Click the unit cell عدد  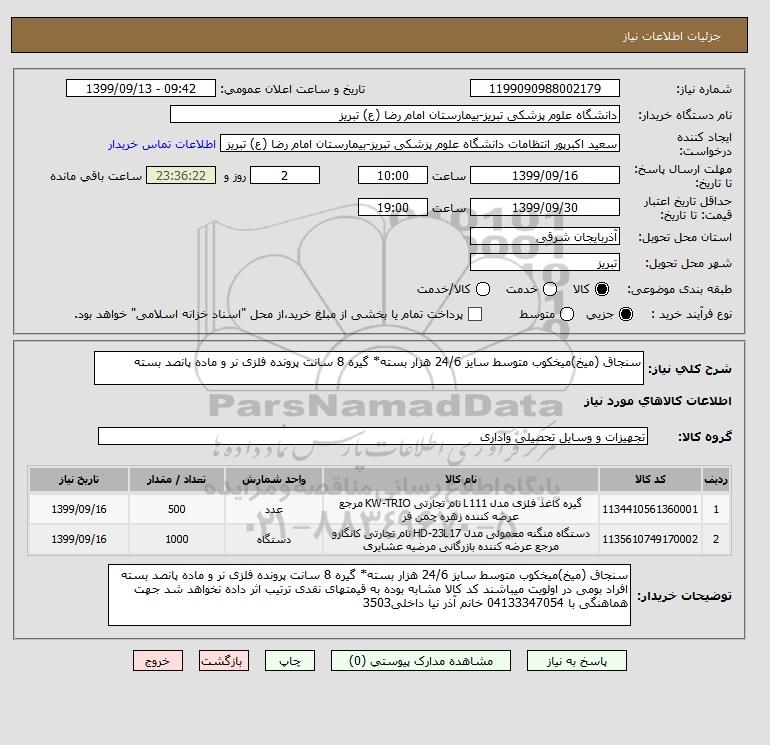tap(274, 510)
